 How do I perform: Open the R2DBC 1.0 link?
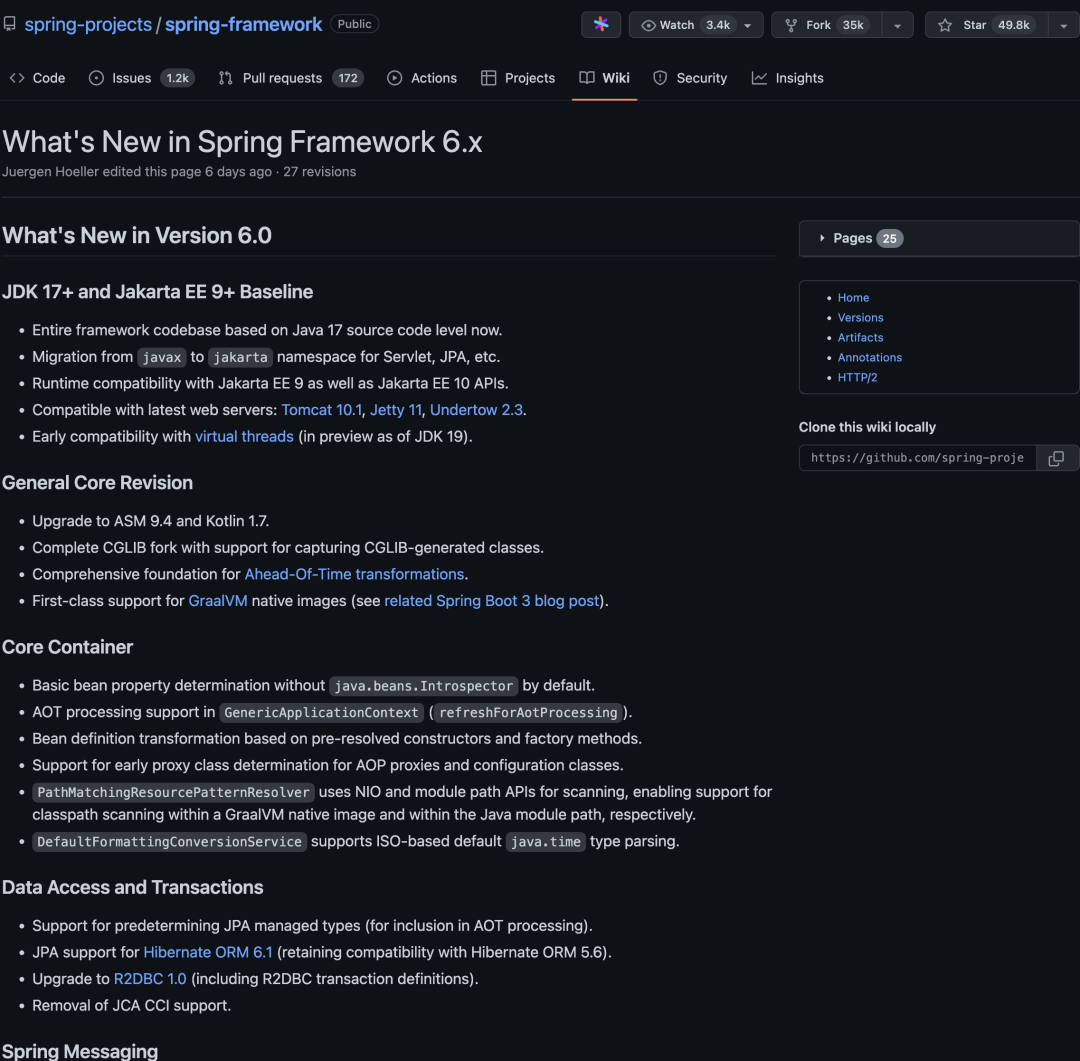tap(150, 979)
